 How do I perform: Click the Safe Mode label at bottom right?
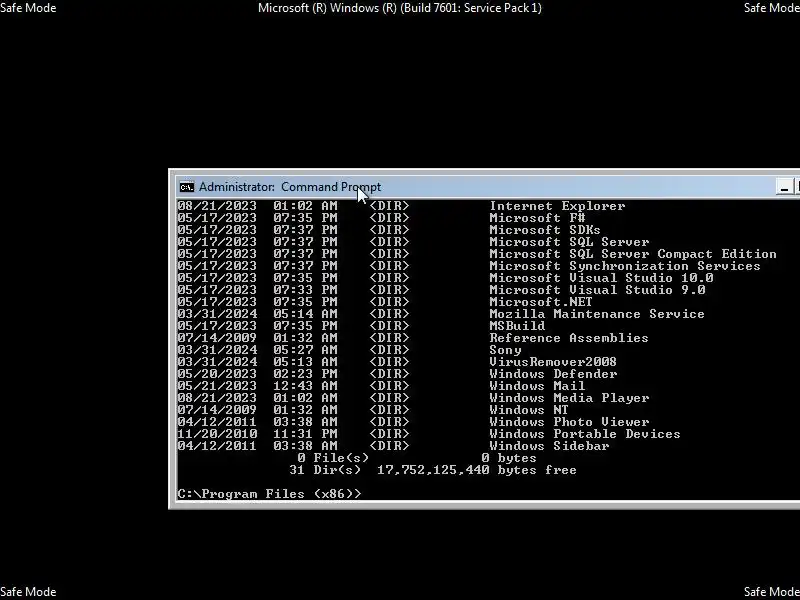[771, 592]
